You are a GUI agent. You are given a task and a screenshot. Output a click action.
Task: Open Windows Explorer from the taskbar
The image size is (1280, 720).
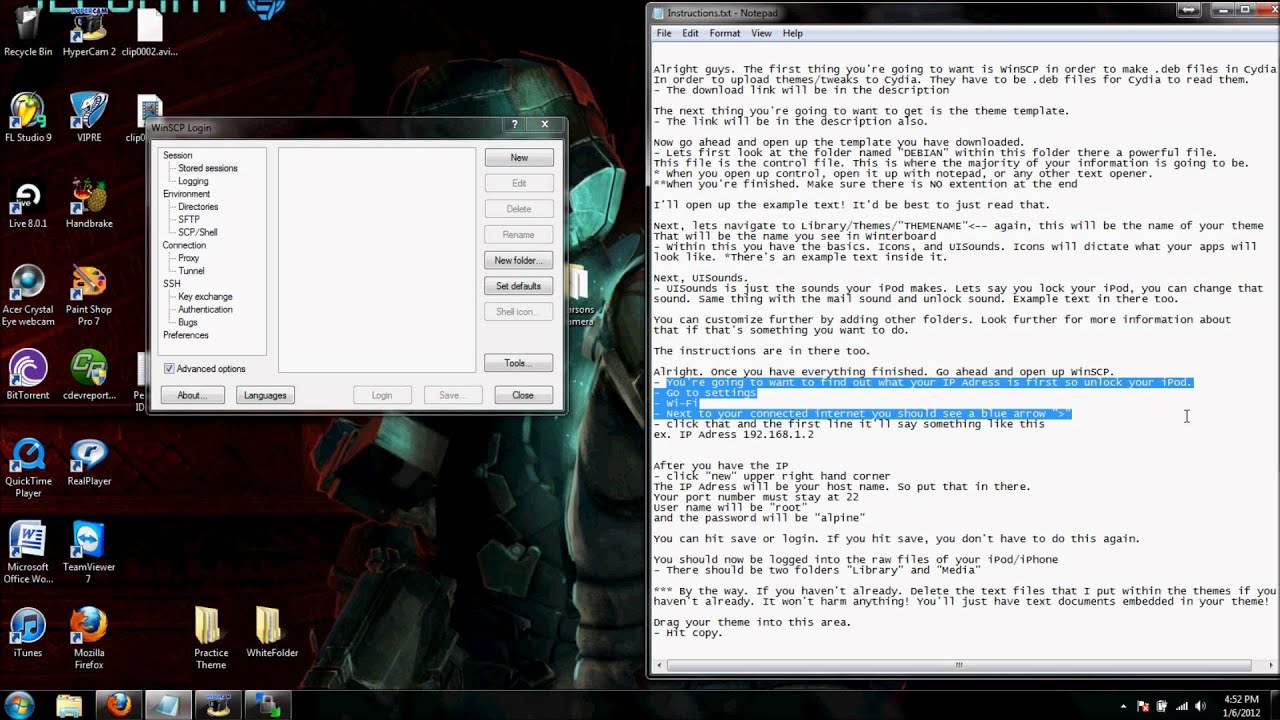pos(69,704)
